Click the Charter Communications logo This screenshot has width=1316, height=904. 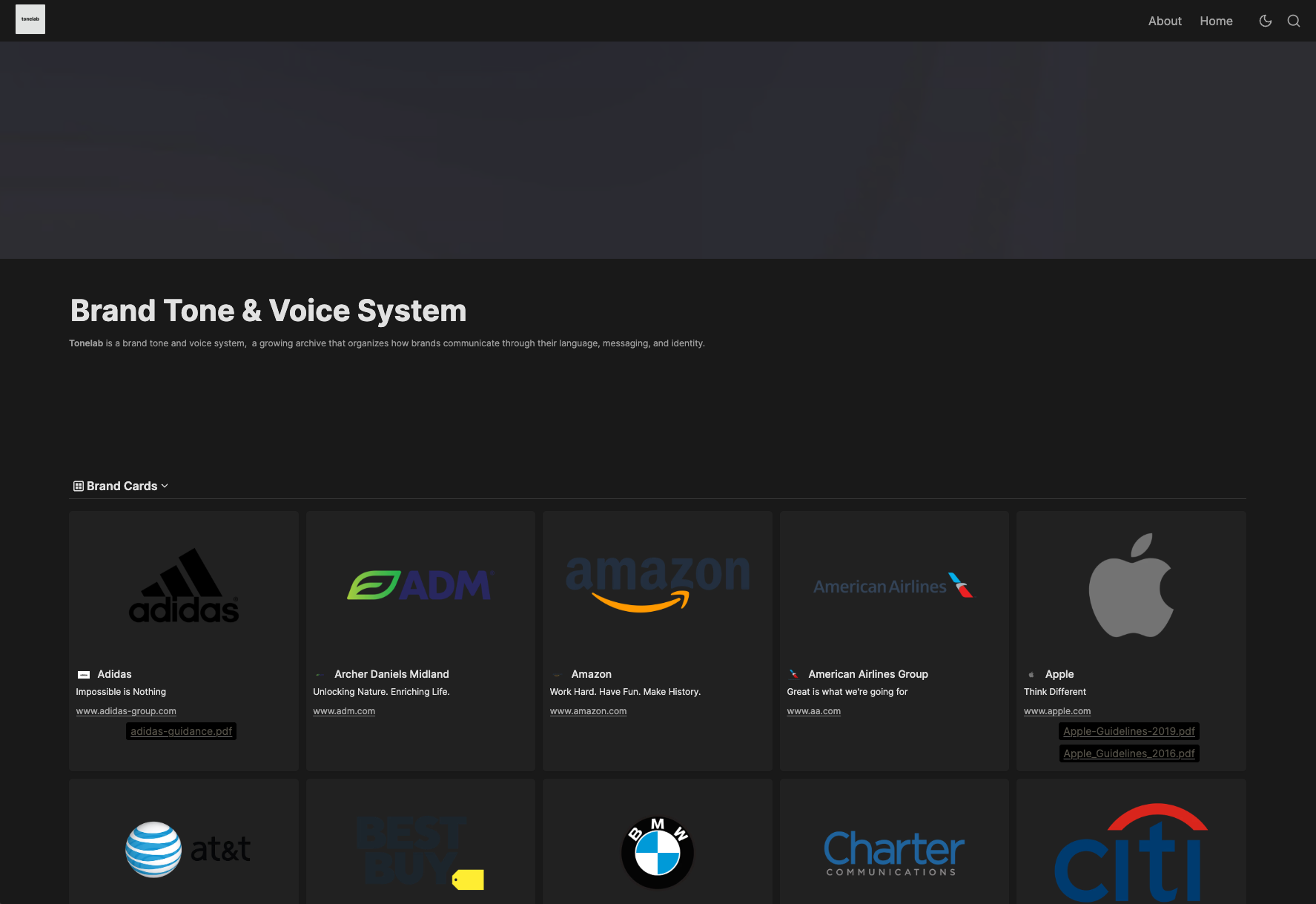pos(893,852)
